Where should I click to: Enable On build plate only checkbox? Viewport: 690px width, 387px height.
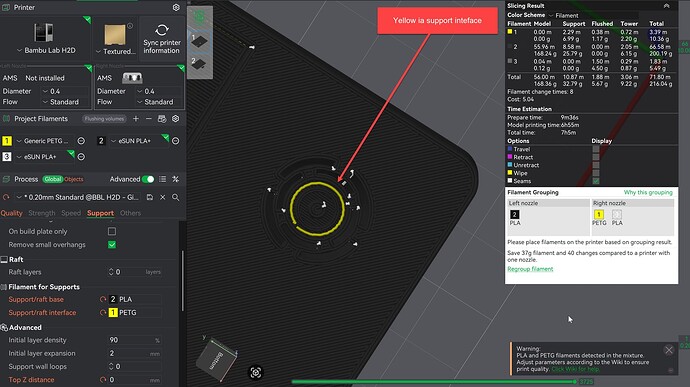(112, 231)
